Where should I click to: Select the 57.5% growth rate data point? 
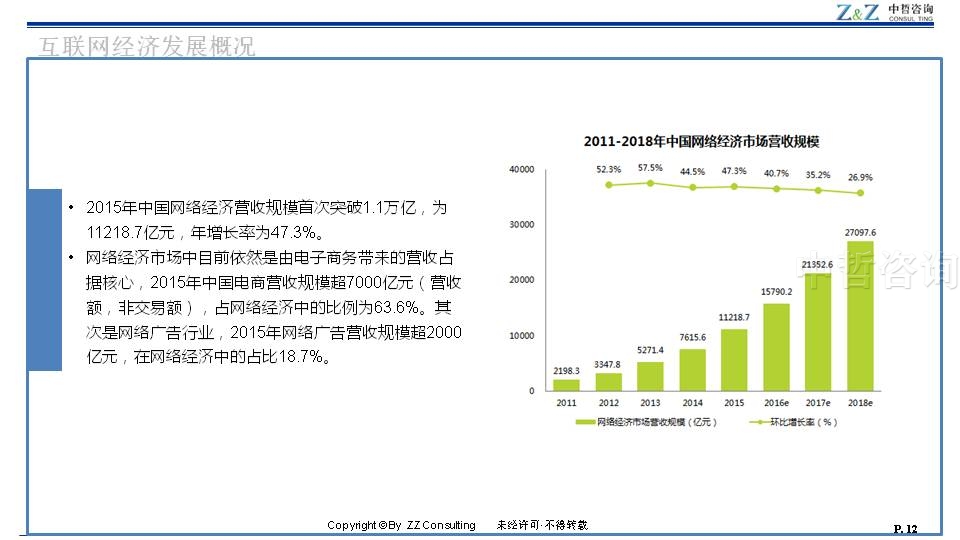650,183
